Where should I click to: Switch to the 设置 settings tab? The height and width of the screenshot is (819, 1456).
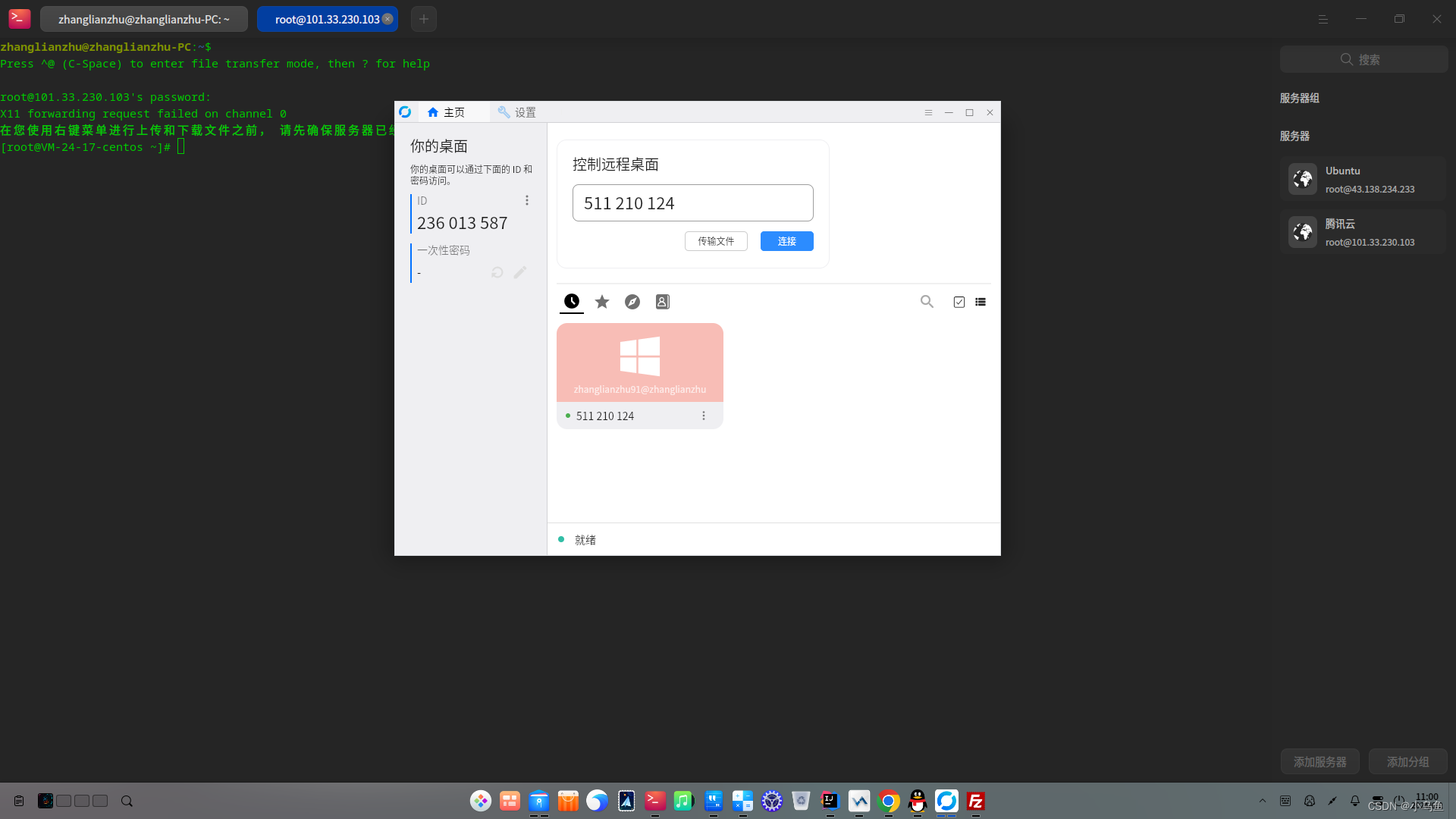(516, 112)
